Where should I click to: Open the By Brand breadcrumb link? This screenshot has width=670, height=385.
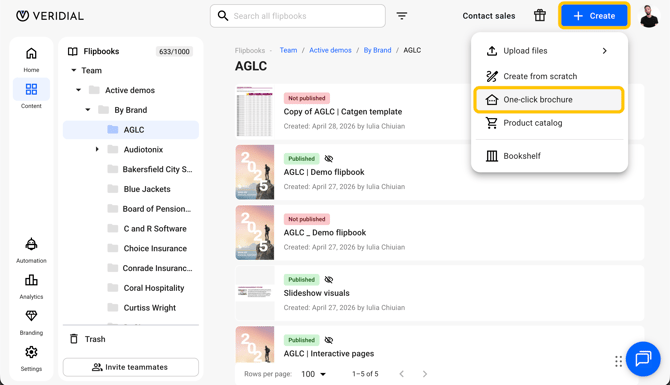(377, 50)
